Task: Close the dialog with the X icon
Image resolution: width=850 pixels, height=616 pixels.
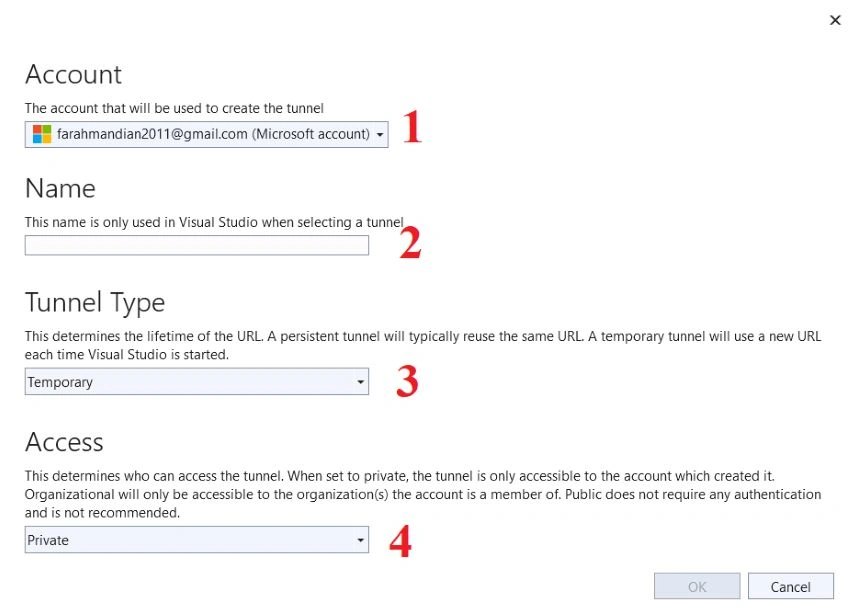Action: (835, 20)
